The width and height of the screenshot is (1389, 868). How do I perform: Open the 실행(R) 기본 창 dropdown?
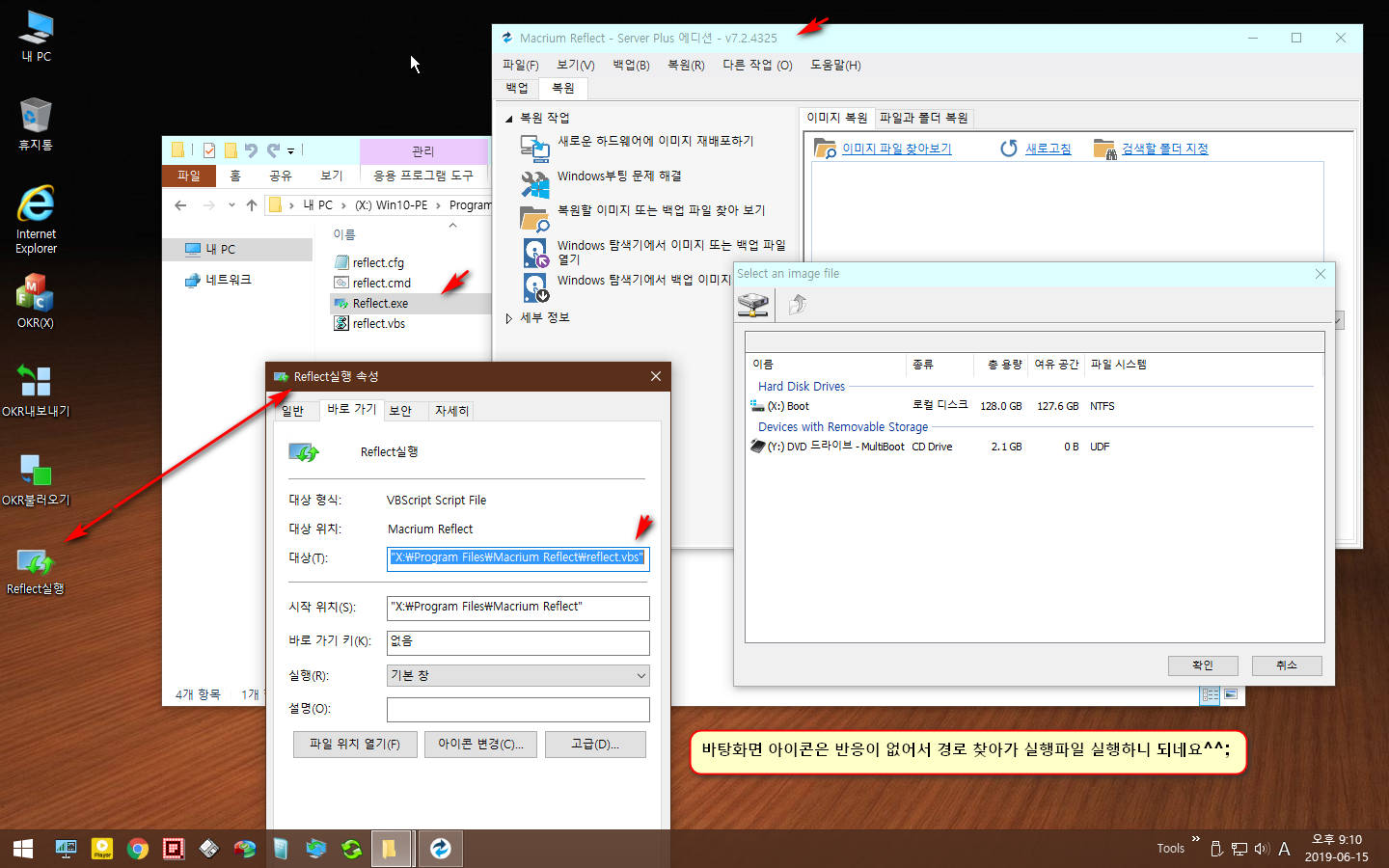[x=518, y=675]
